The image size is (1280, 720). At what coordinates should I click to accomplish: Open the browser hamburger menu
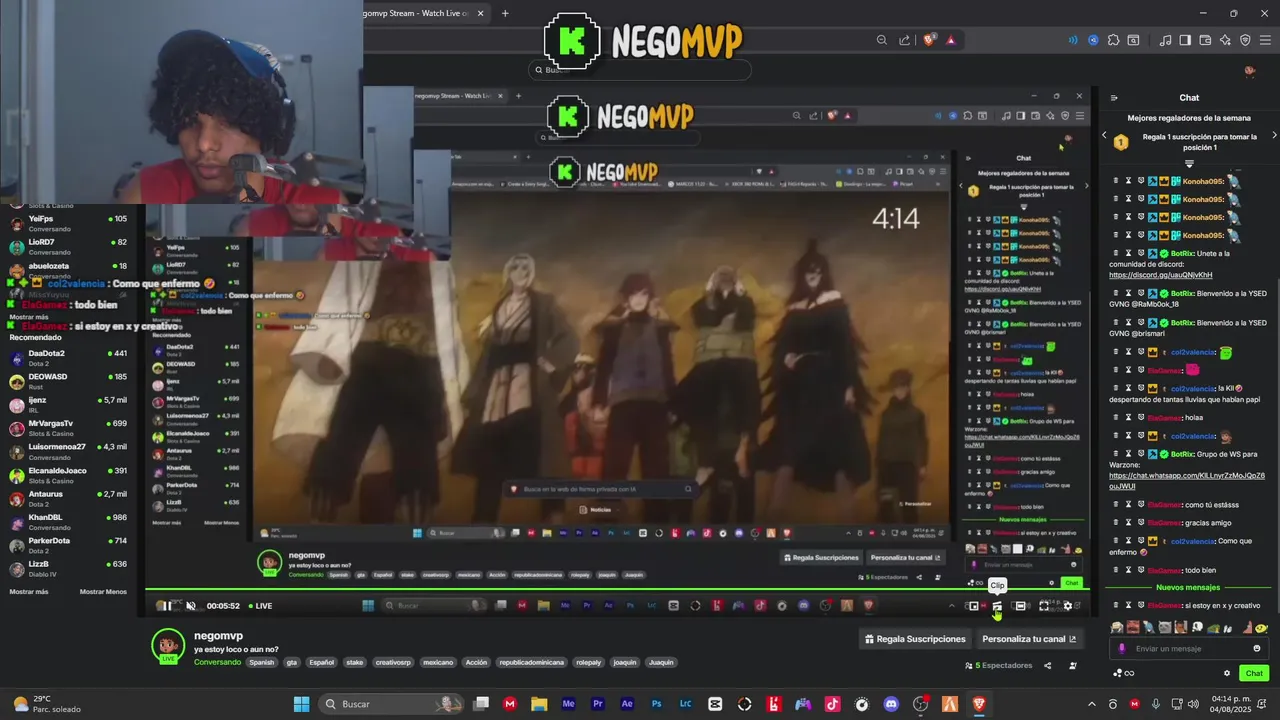(1265, 40)
